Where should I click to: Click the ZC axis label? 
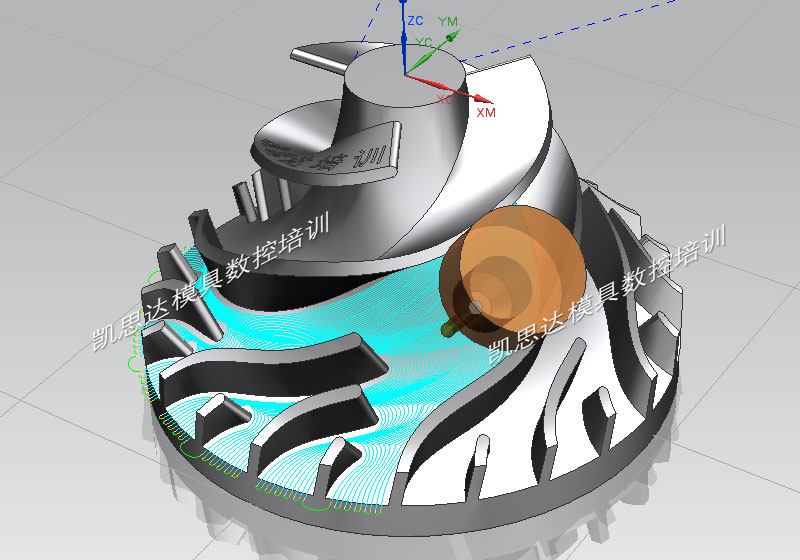(x=415, y=20)
